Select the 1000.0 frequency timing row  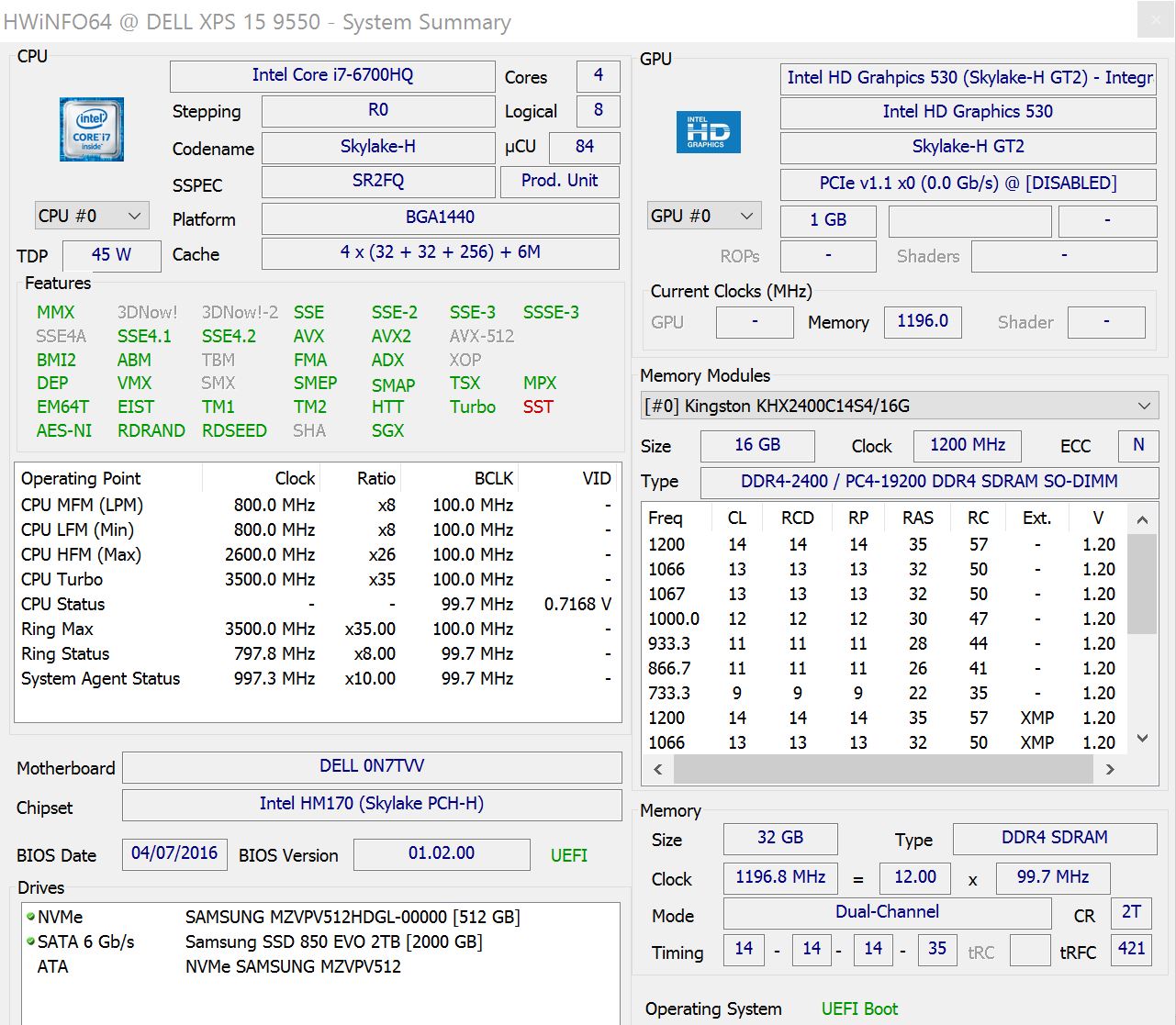coord(884,618)
